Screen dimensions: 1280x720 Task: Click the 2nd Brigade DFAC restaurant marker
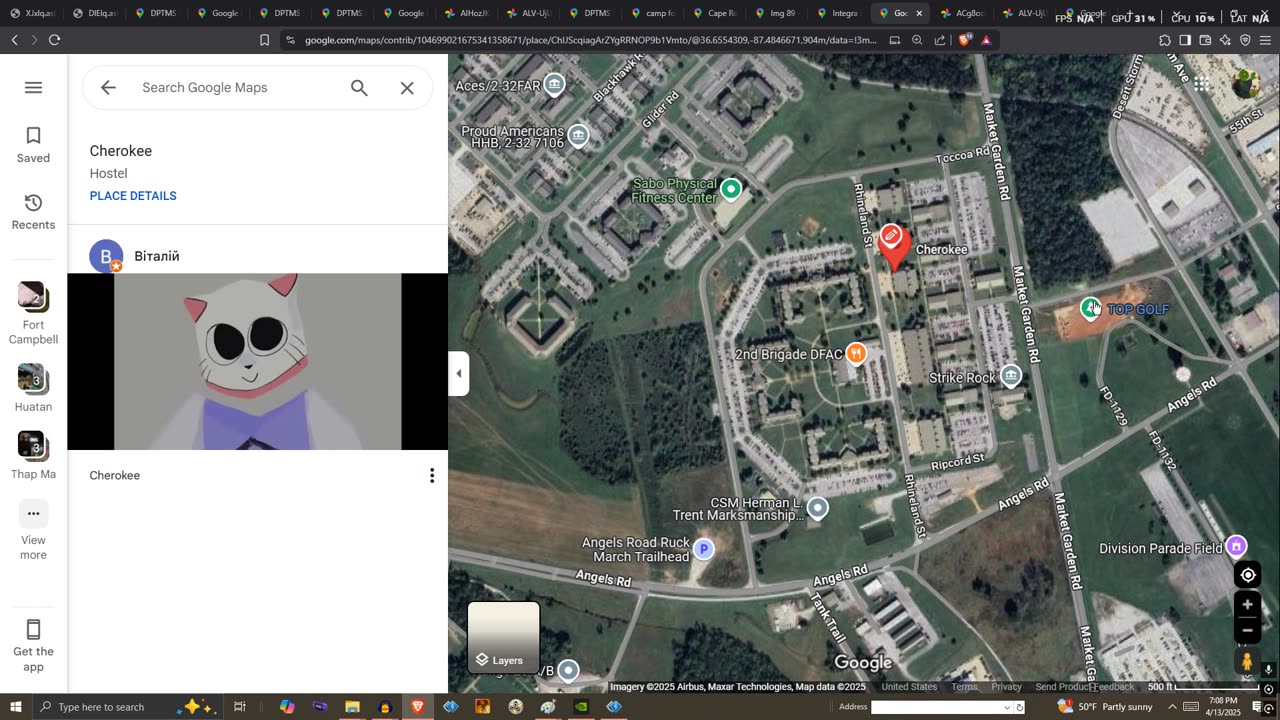[x=856, y=353]
